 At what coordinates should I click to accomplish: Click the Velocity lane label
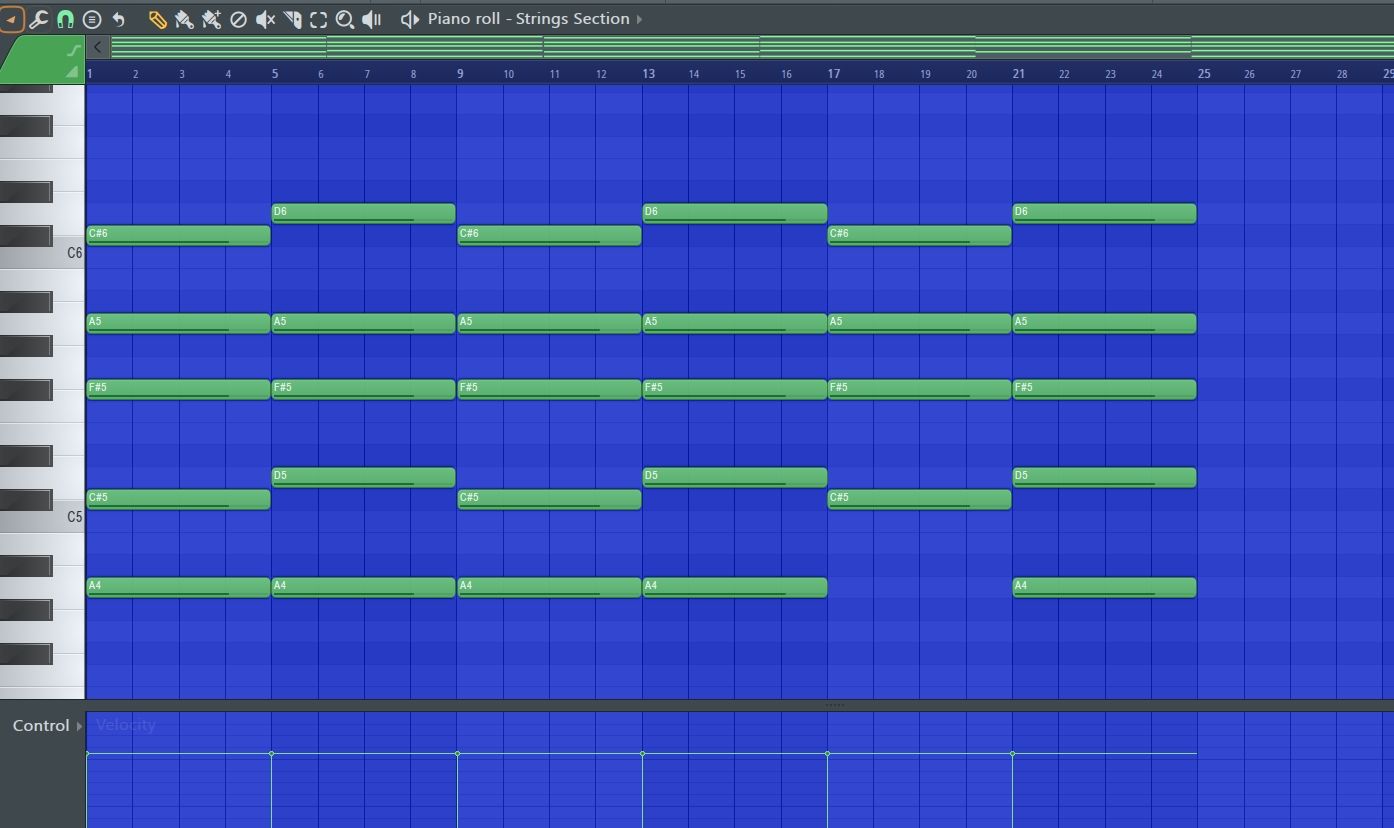[126, 725]
